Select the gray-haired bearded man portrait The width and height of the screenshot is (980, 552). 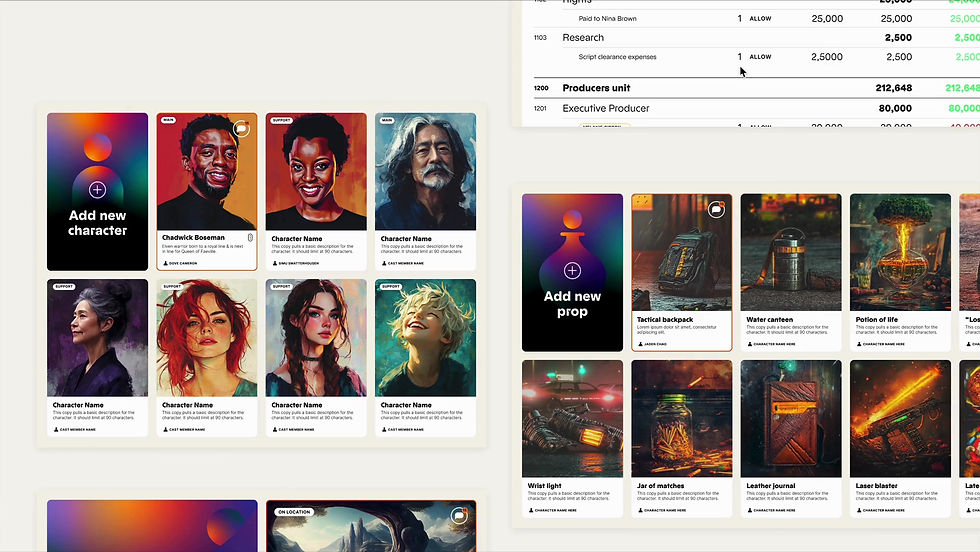pos(426,171)
